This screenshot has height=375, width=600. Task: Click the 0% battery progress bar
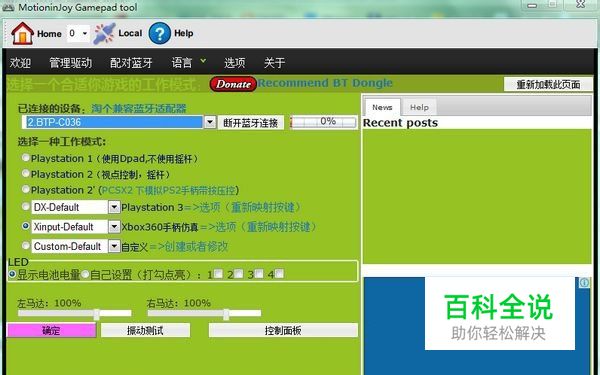pos(324,122)
